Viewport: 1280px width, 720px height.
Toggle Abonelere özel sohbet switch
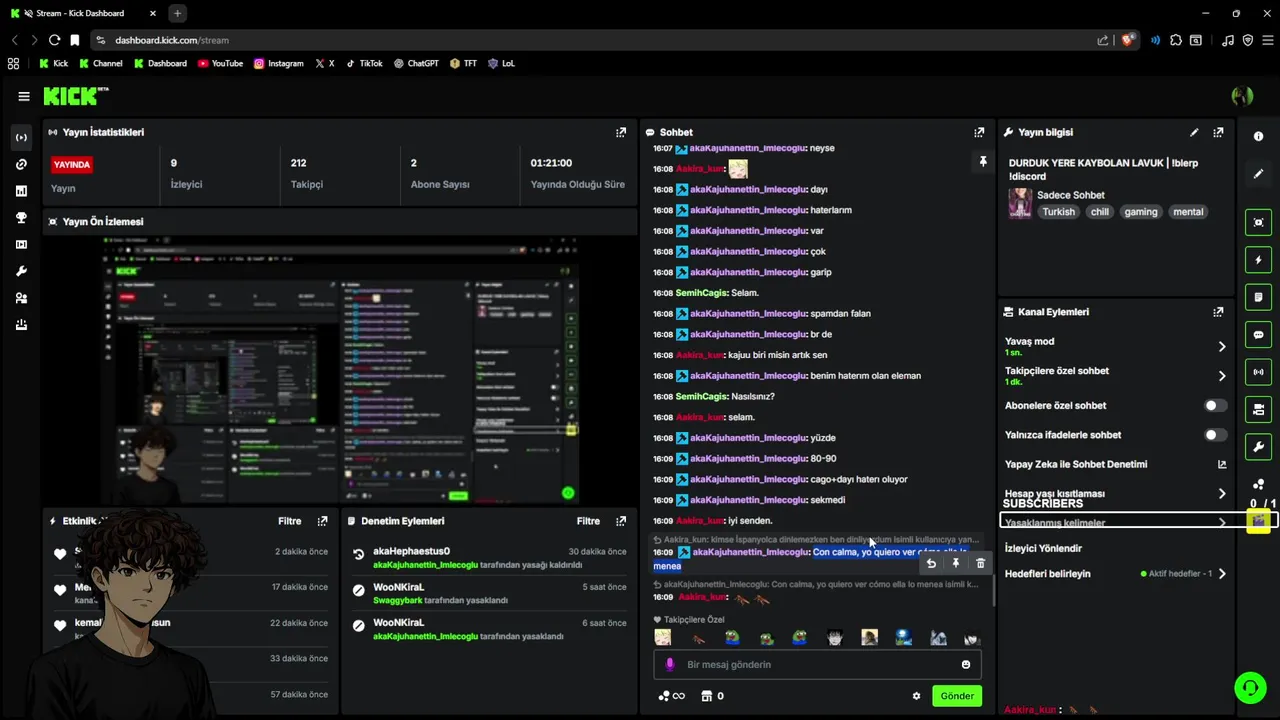pos(1215,406)
